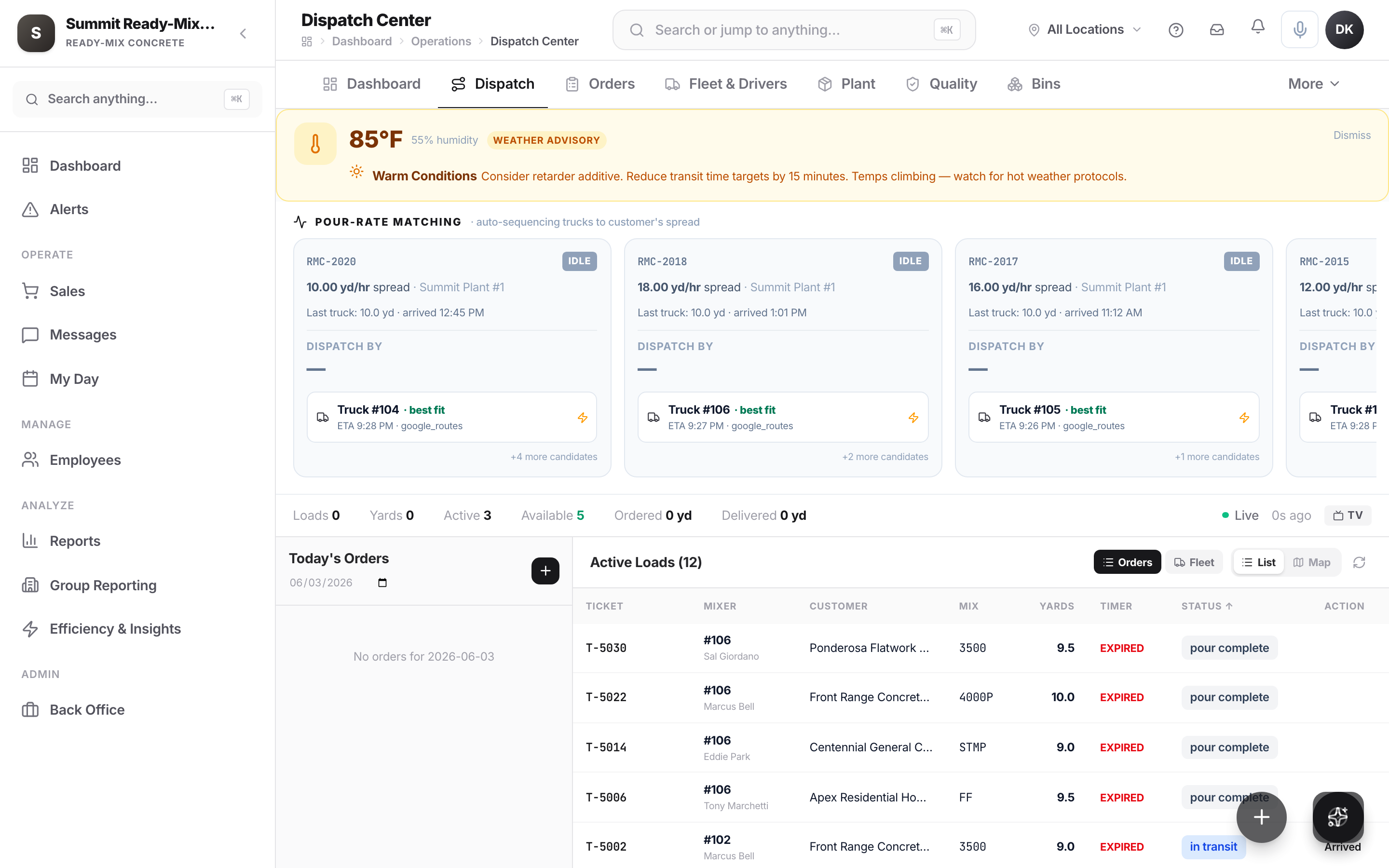Click the sidebar Dashboard item

[x=138, y=166]
